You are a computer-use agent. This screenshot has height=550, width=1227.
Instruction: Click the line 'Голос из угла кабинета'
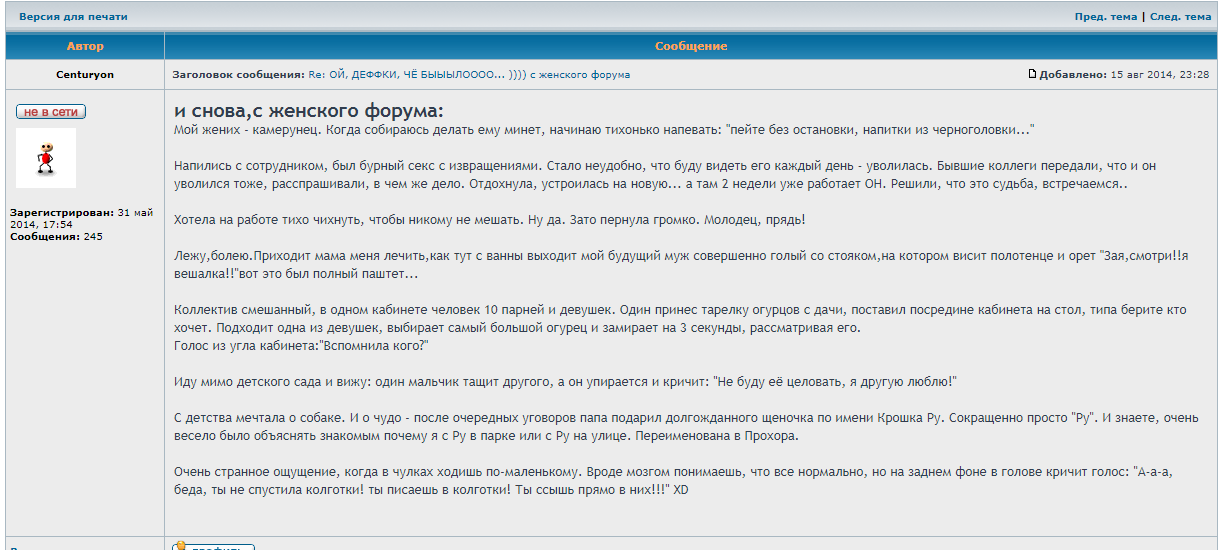click(301, 346)
